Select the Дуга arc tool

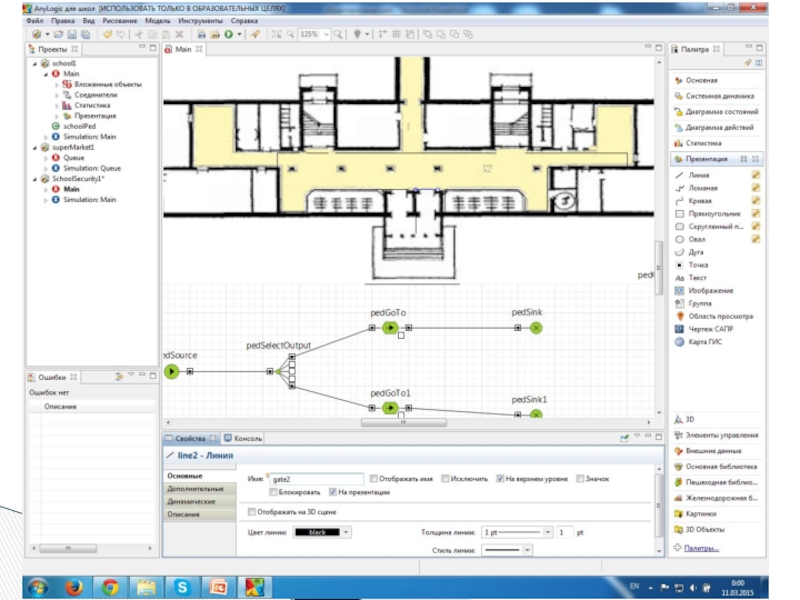pos(695,252)
